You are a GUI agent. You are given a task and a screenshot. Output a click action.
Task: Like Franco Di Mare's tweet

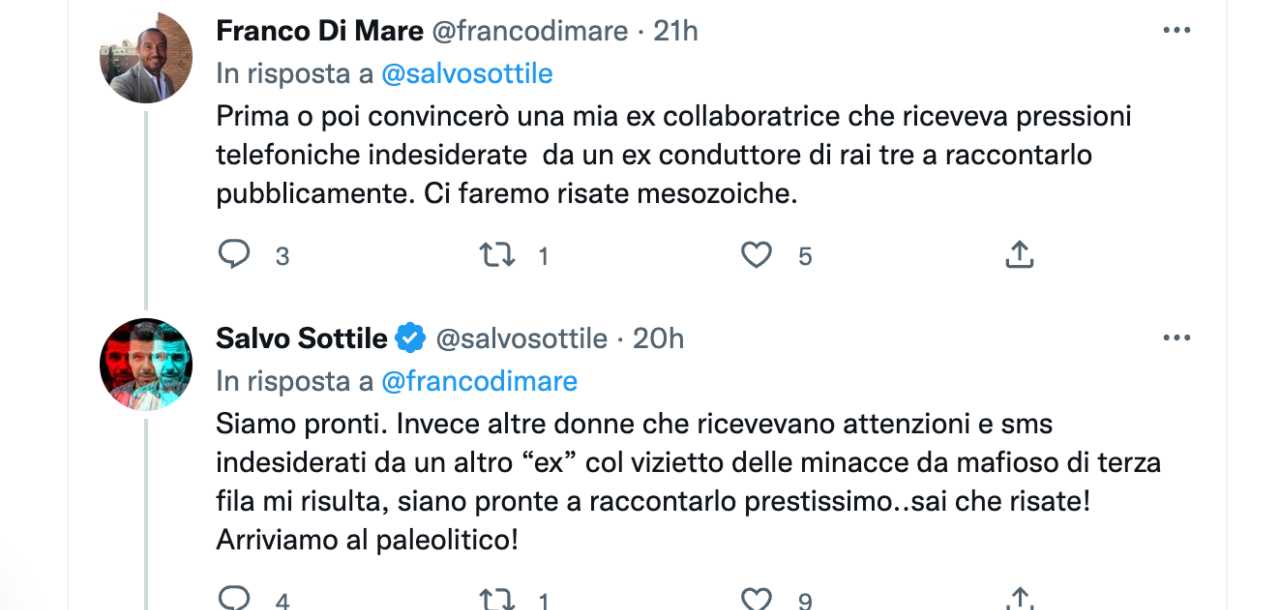point(756,256)
